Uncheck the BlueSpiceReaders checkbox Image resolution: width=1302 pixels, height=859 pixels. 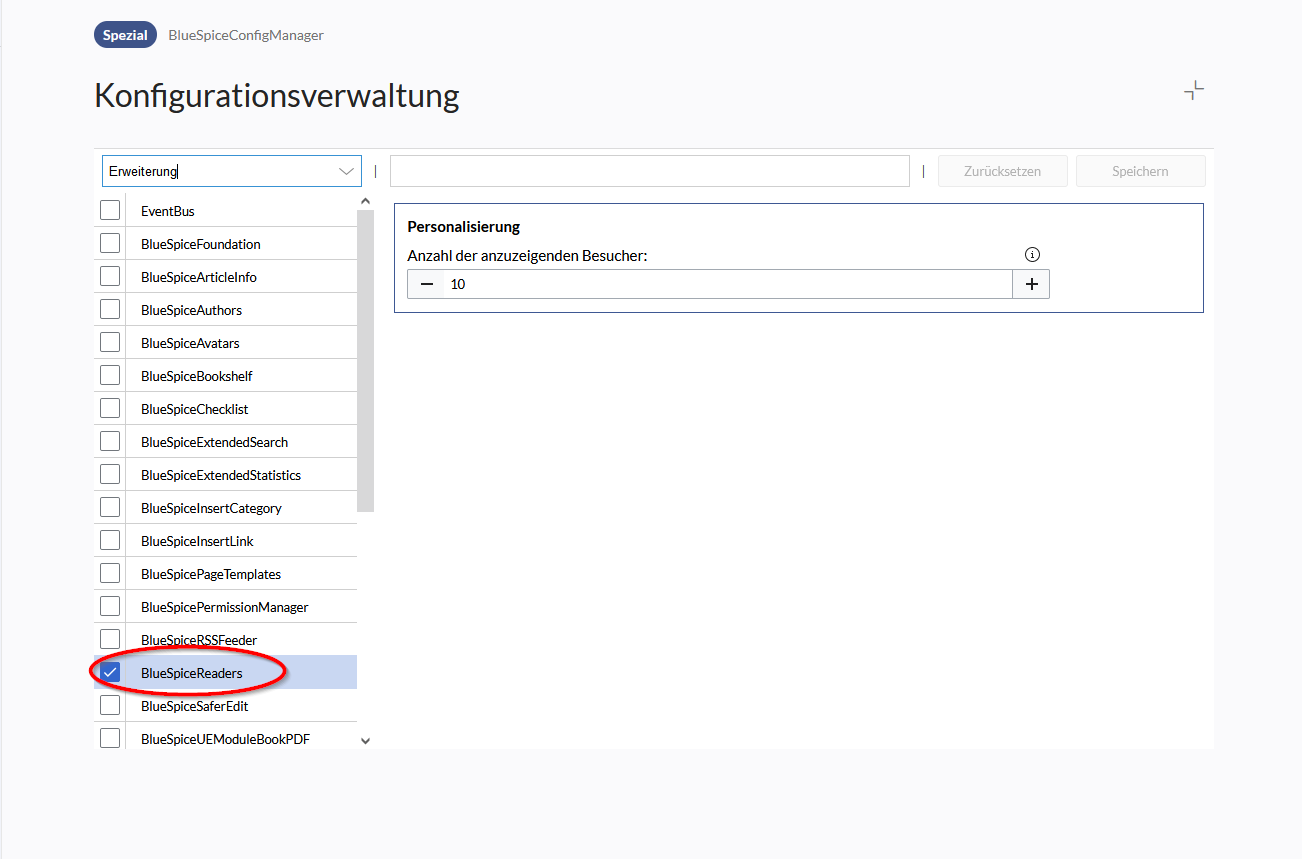(x=110, y=673)
